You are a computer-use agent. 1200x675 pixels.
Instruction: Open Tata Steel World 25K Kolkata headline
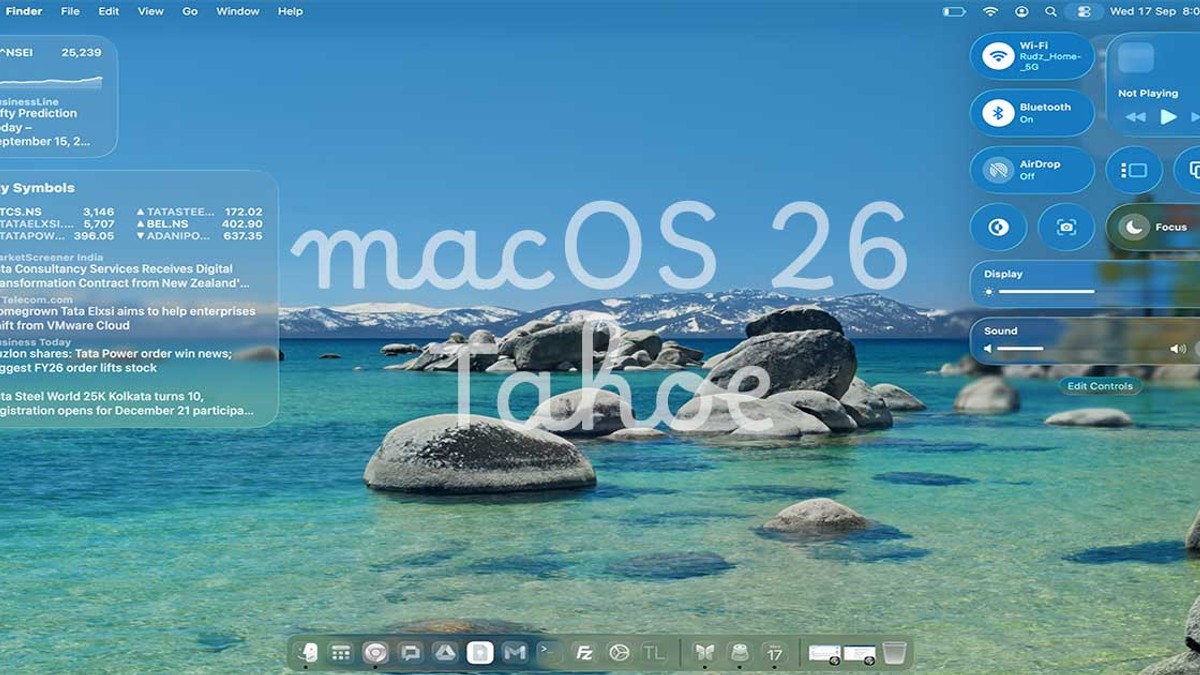point(126,403)
